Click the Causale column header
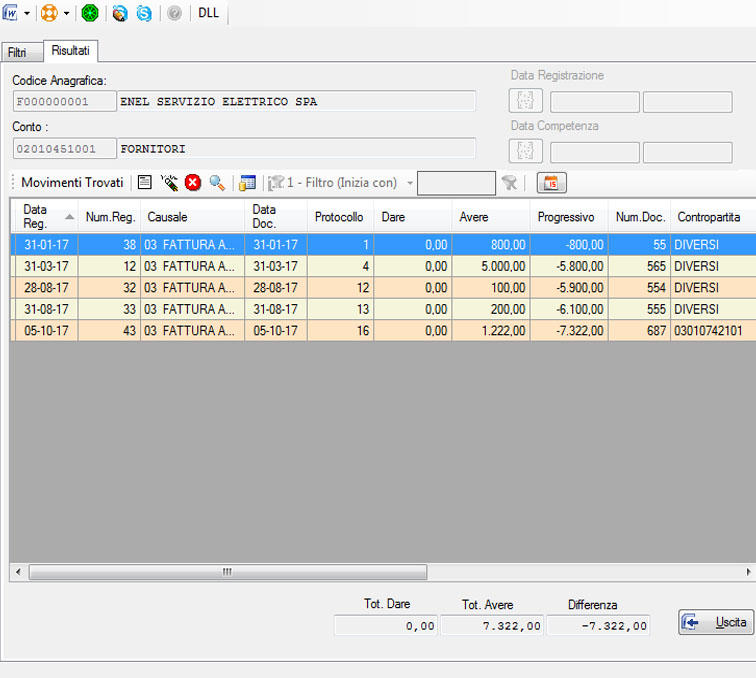This screenshot has height=678, width=756. point(192,217)
